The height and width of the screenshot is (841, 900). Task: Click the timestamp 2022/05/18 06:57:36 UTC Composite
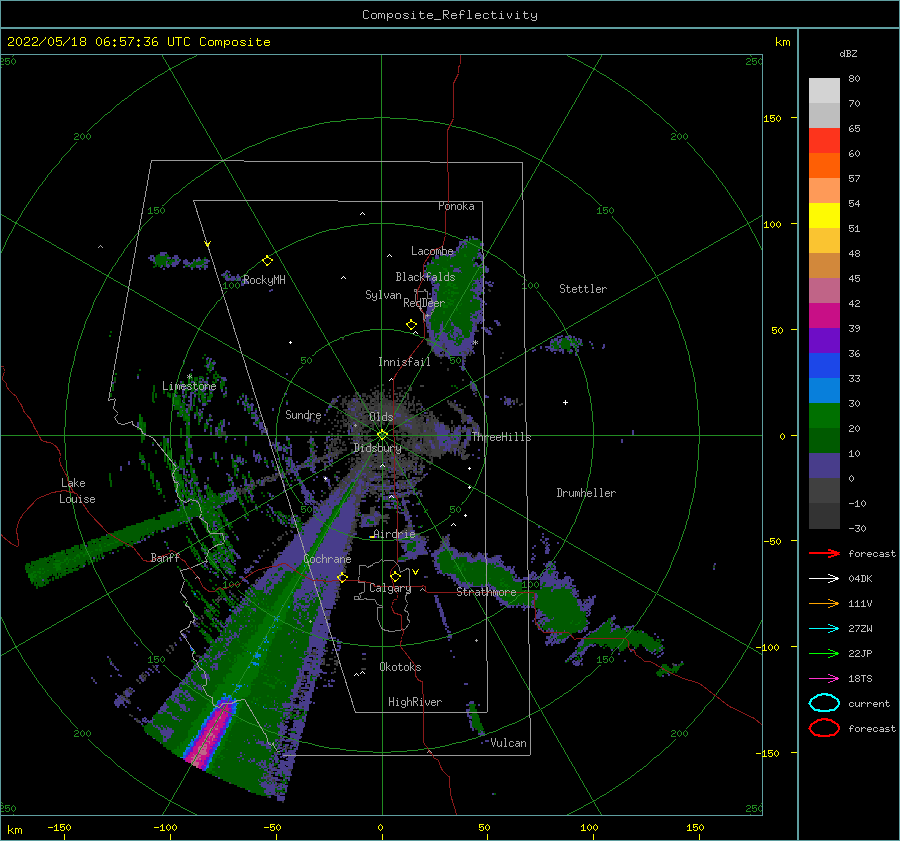(139, 42)
